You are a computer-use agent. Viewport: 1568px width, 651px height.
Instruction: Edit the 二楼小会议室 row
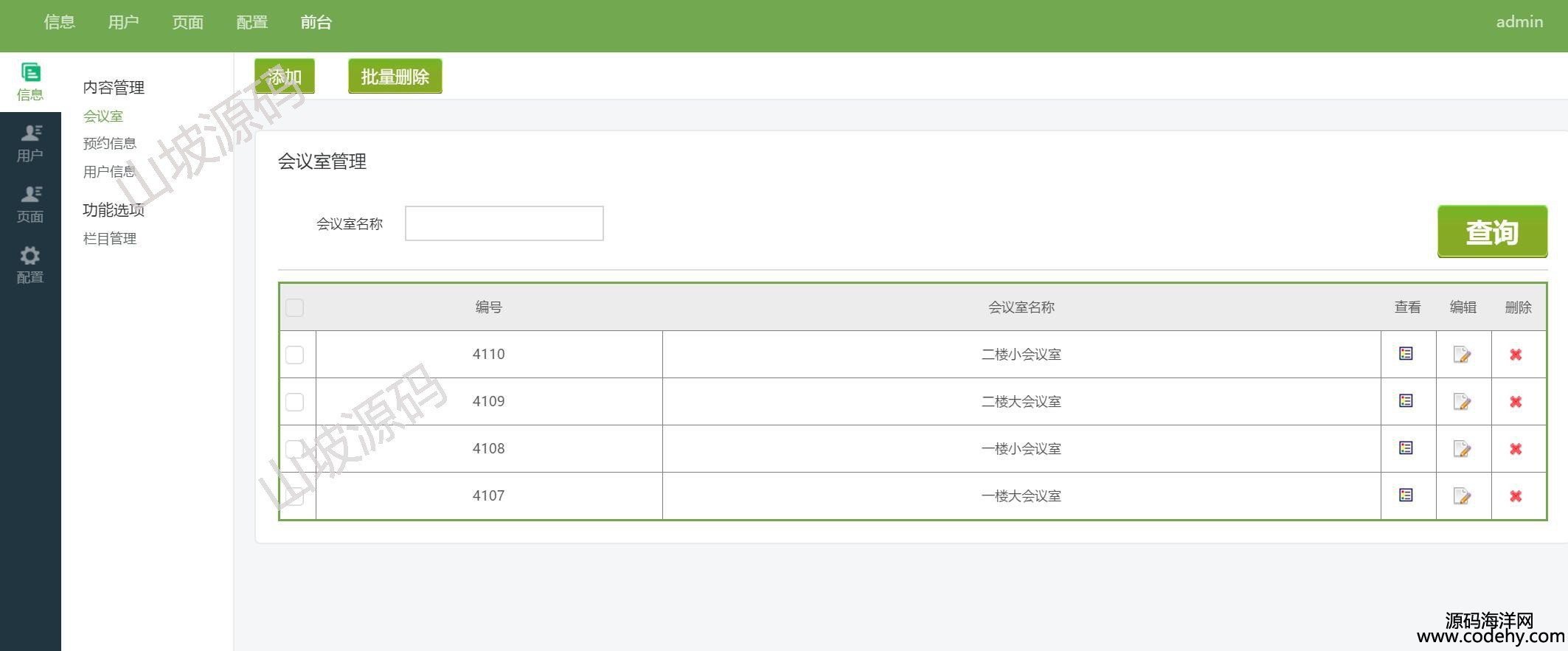[x=1462, y=355]
